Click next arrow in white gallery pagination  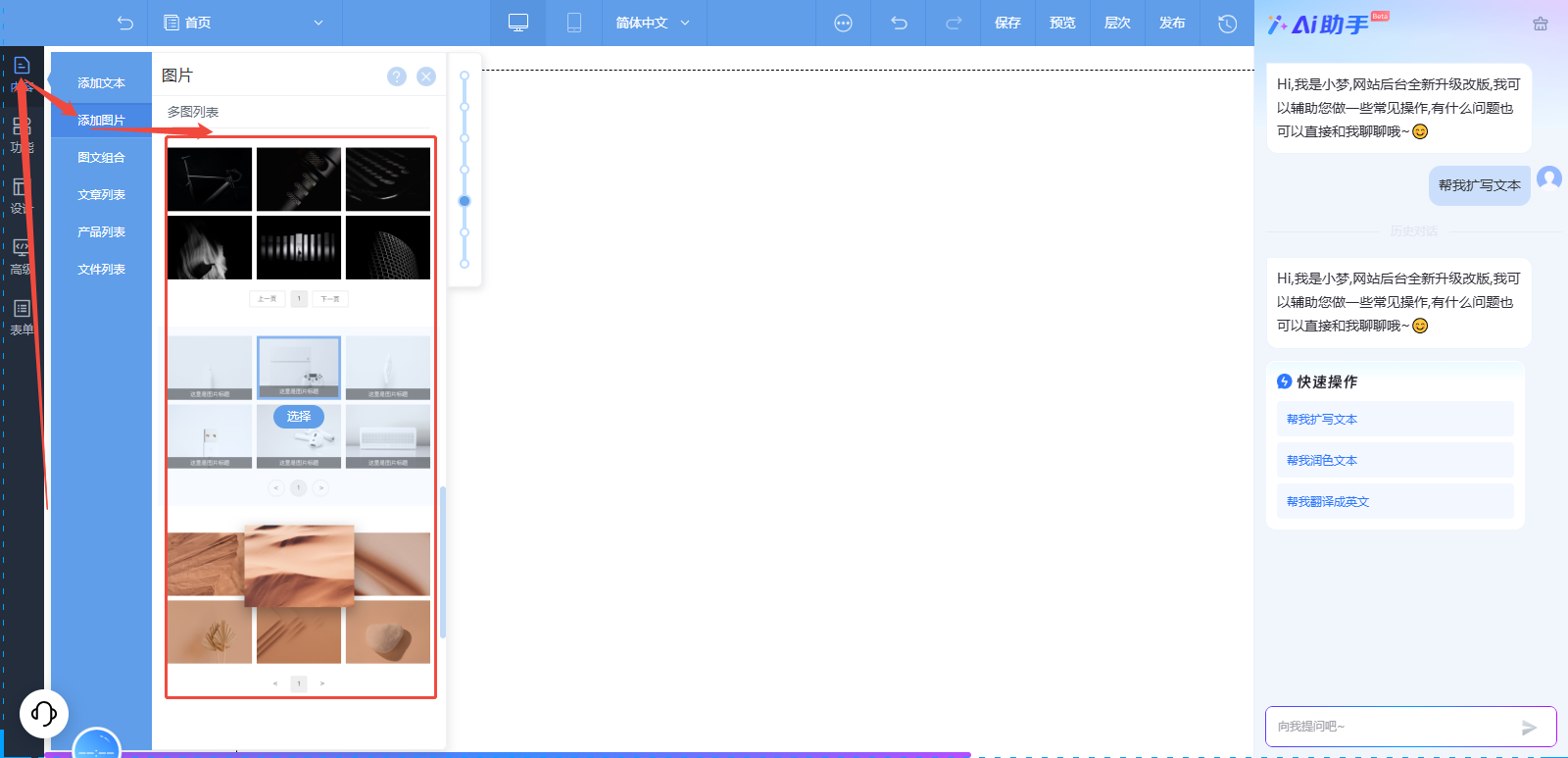[x=320, y=487]
